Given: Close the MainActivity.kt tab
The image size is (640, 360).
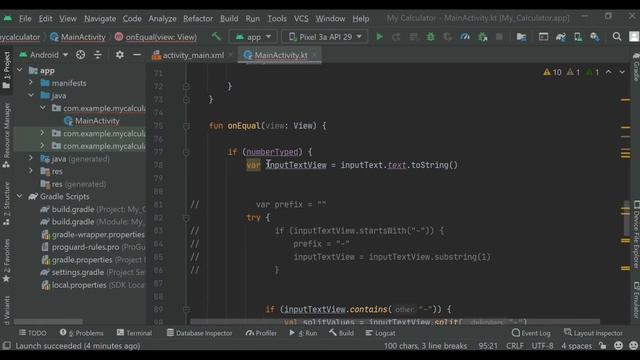Looking at the screenshot, I should click(314, 55).
